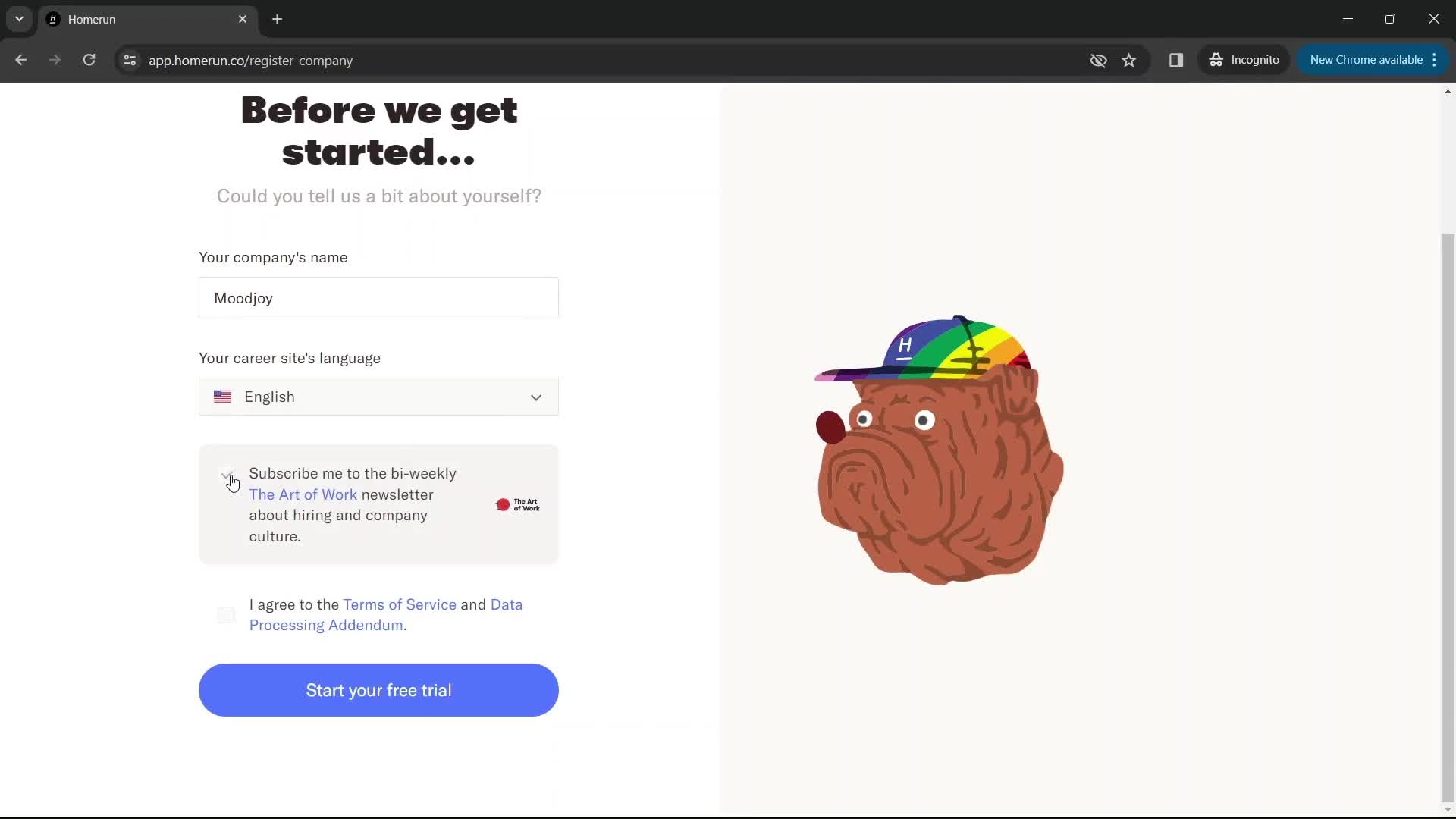The image size is (1456, 819).
Task: Click the scroll-up arrow of the scrollbar
Action: click(1448, 92)
